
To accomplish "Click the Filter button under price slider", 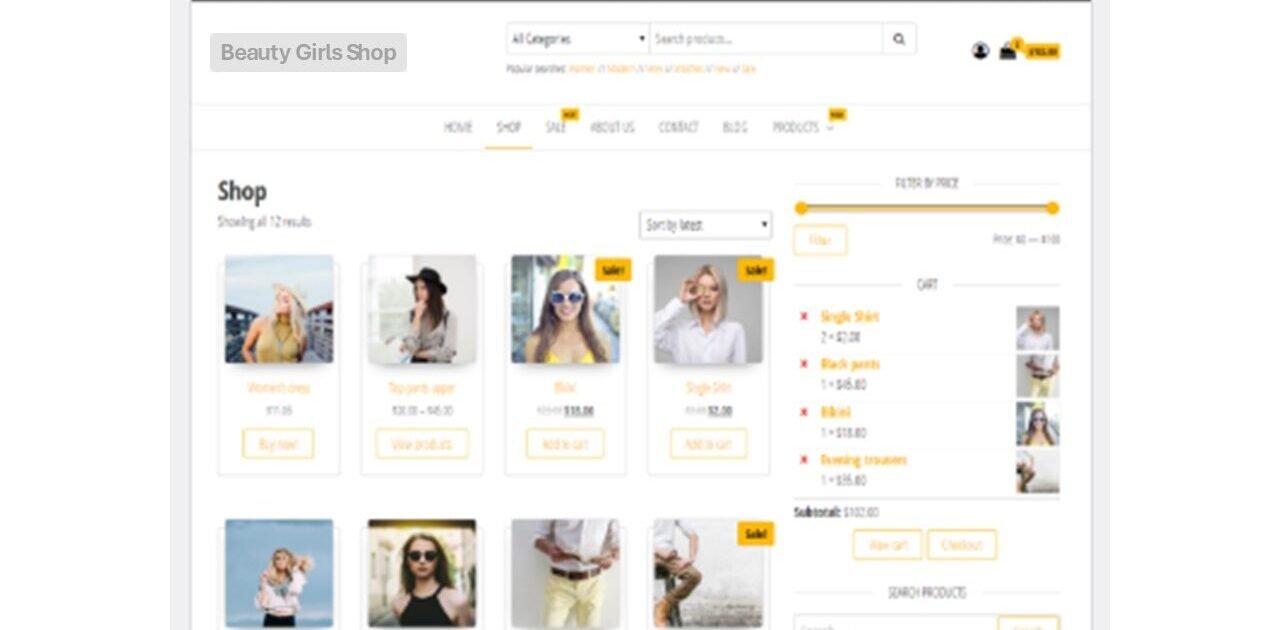I will (x=820, y=240).
